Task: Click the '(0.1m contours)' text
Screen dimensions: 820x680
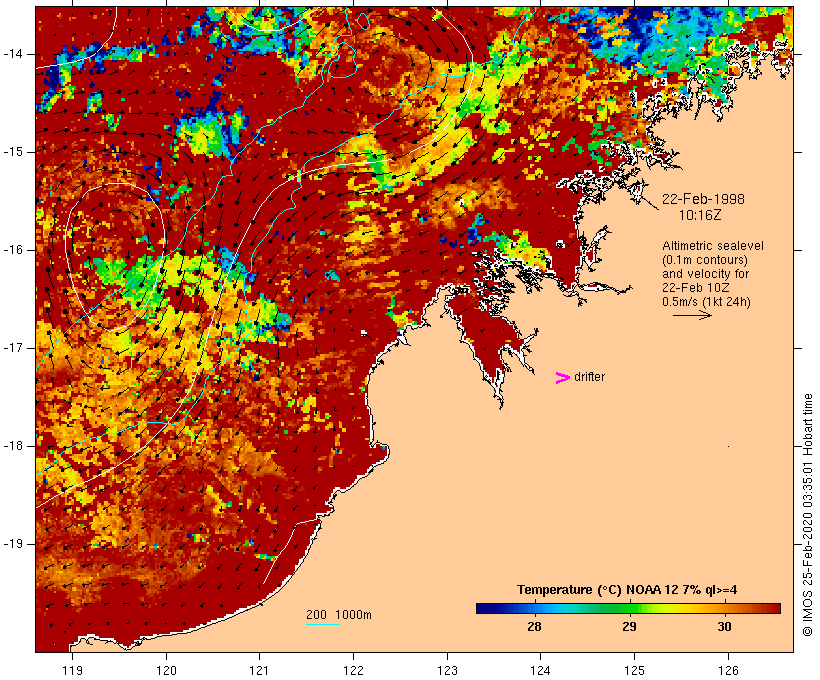Action: tap(705, 260)
